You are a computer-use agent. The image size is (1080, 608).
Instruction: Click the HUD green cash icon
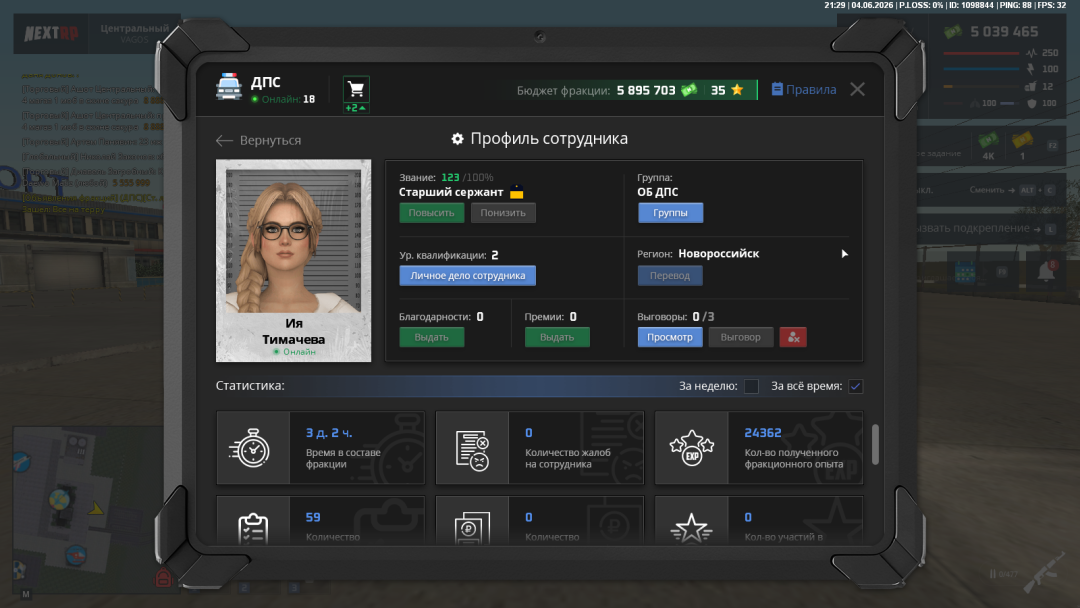click(953, 32)
